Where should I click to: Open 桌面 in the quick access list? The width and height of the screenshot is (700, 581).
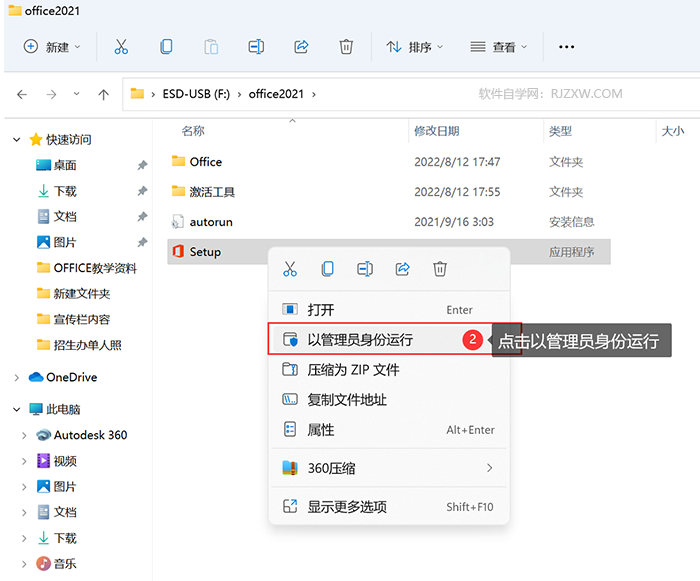[65, 165]
